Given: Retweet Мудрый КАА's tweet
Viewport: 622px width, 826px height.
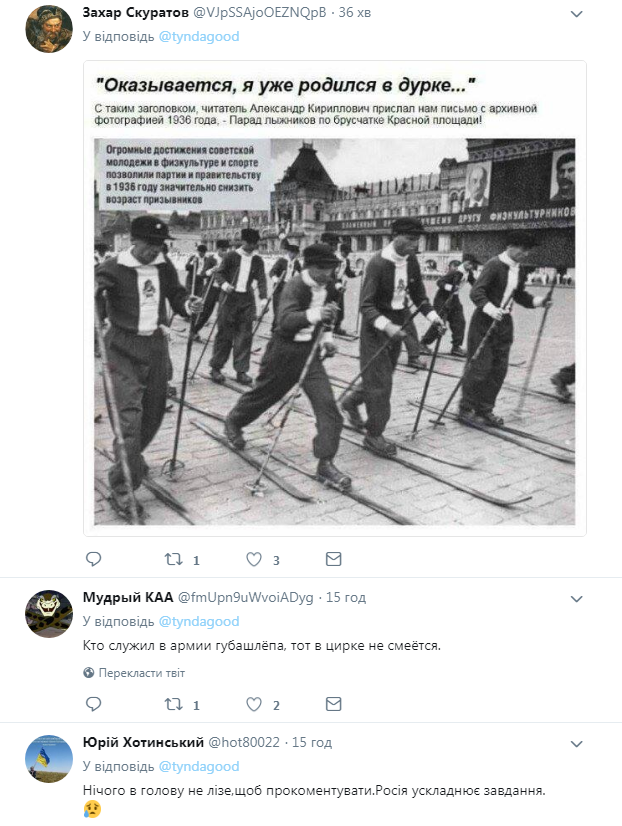Looking at the screenshot, I should [174, 704].
